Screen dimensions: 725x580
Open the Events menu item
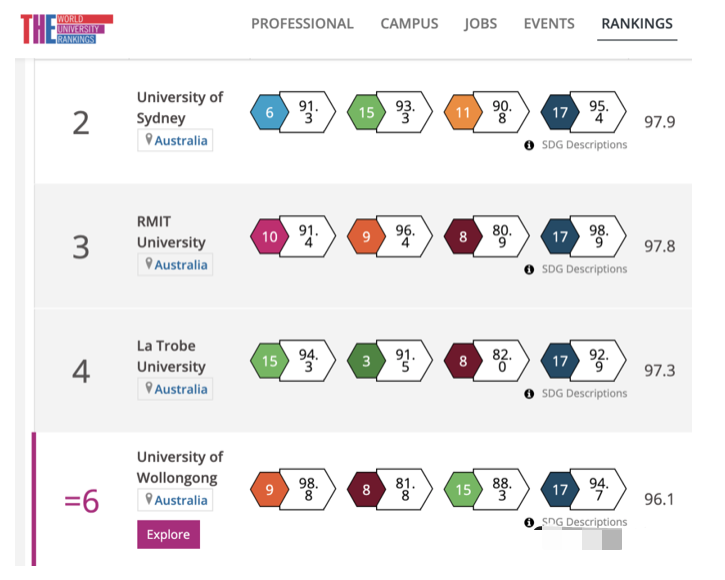[x=549, y=24]
